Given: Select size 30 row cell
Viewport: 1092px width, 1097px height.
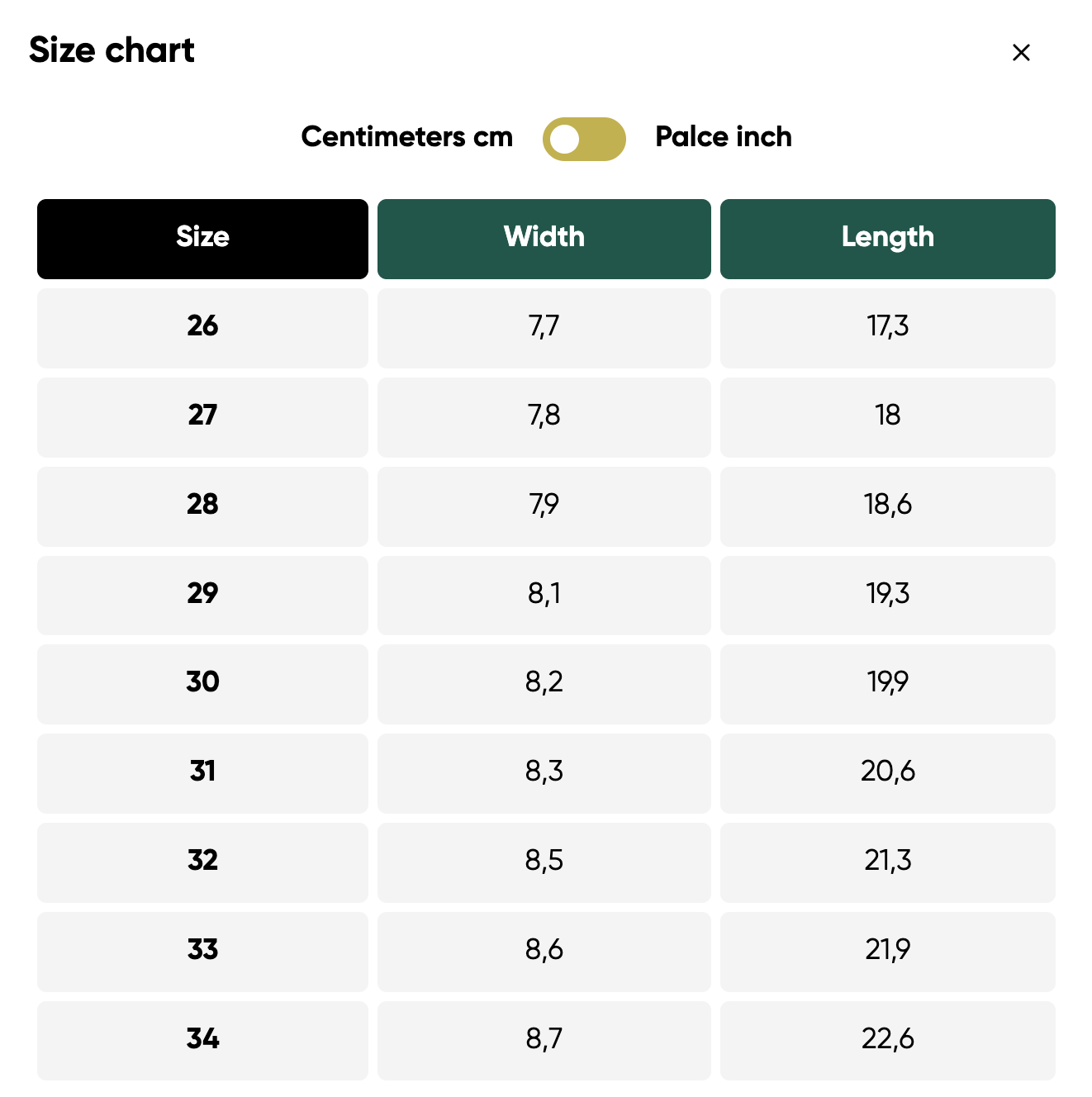Looking at the screenshot, I should coord(202,684).
